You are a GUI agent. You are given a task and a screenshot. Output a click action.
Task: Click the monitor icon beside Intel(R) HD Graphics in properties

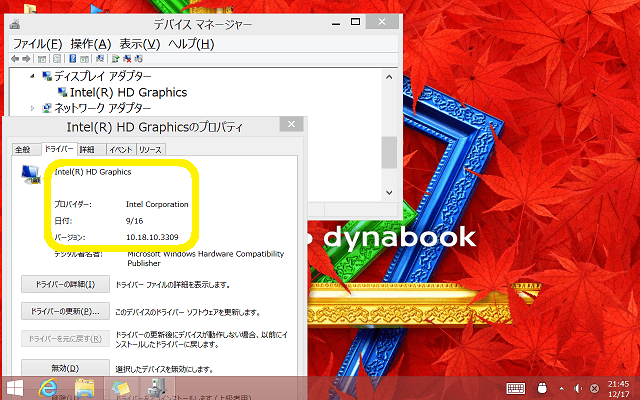(31, 175)
